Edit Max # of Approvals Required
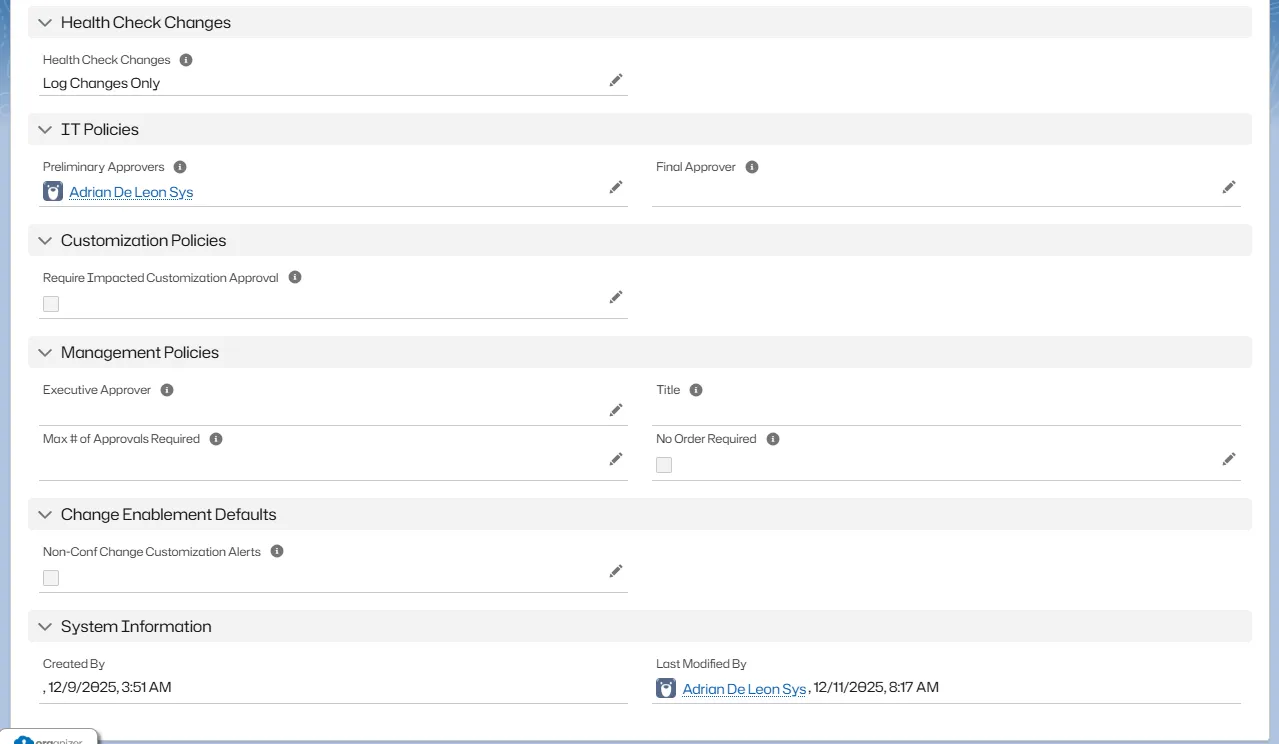 tap(616, 459)
